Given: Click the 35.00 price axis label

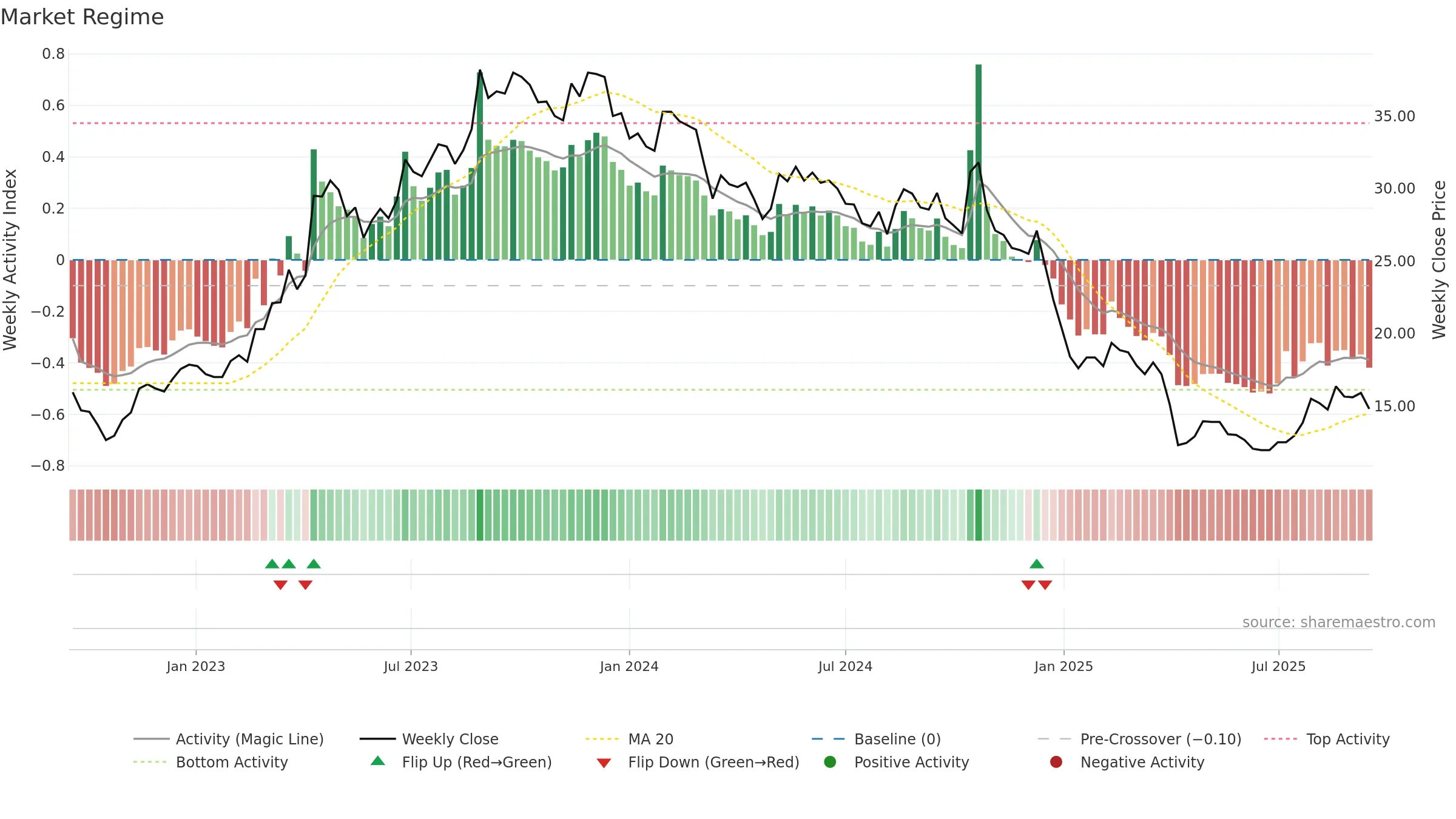Looking at the screenshot, I should (x=1394, y=116).
